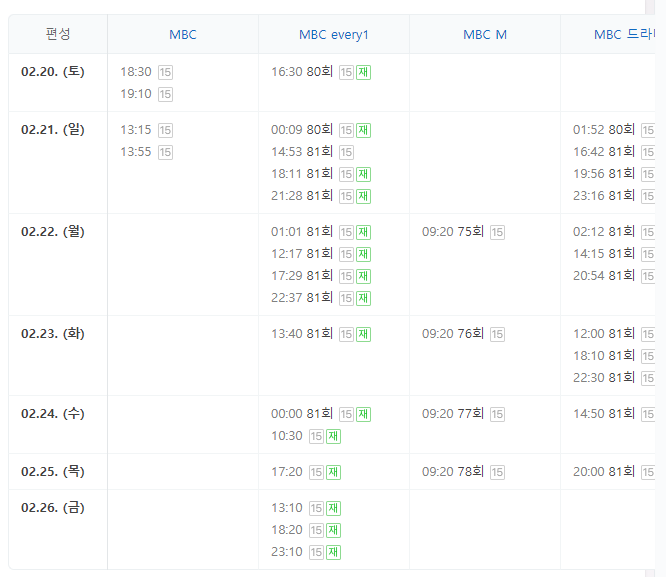Screen dimensions: 666x577
Task: Click the 15 age rating icon beside 19:10
Action: (165, 94)
